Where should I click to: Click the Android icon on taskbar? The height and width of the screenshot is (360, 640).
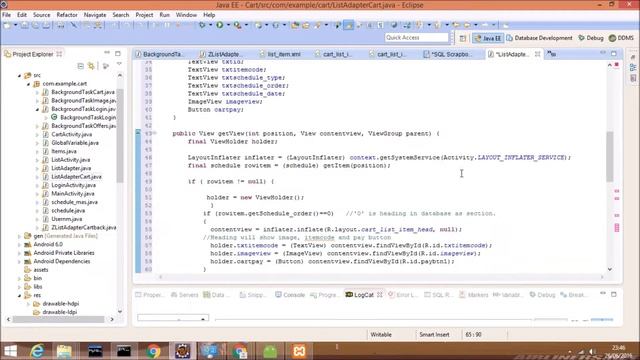pos(270,351)
